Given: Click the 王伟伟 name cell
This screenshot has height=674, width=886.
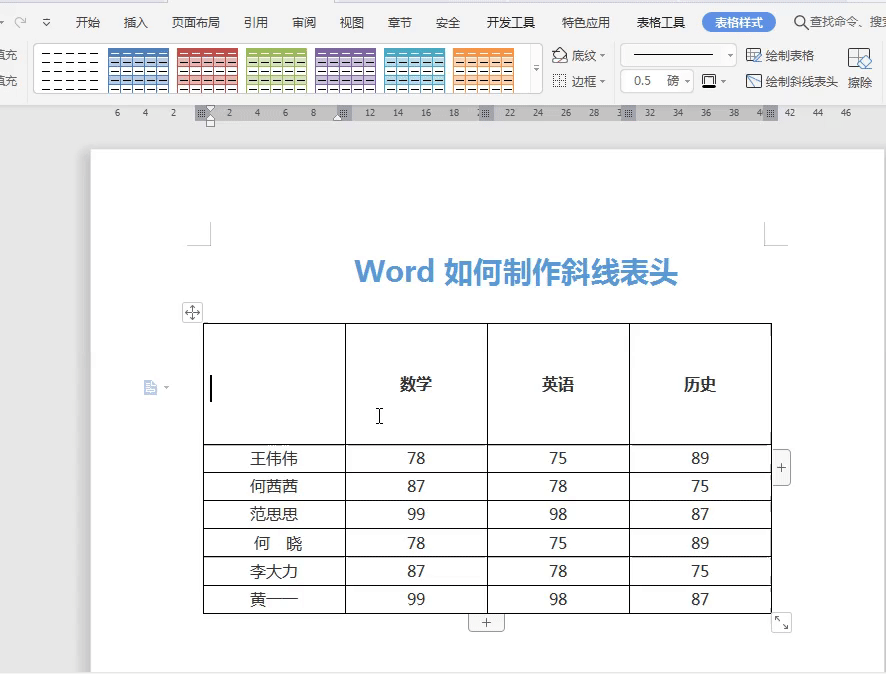Looking at the screenshot, I should click(x=274, y=458).
